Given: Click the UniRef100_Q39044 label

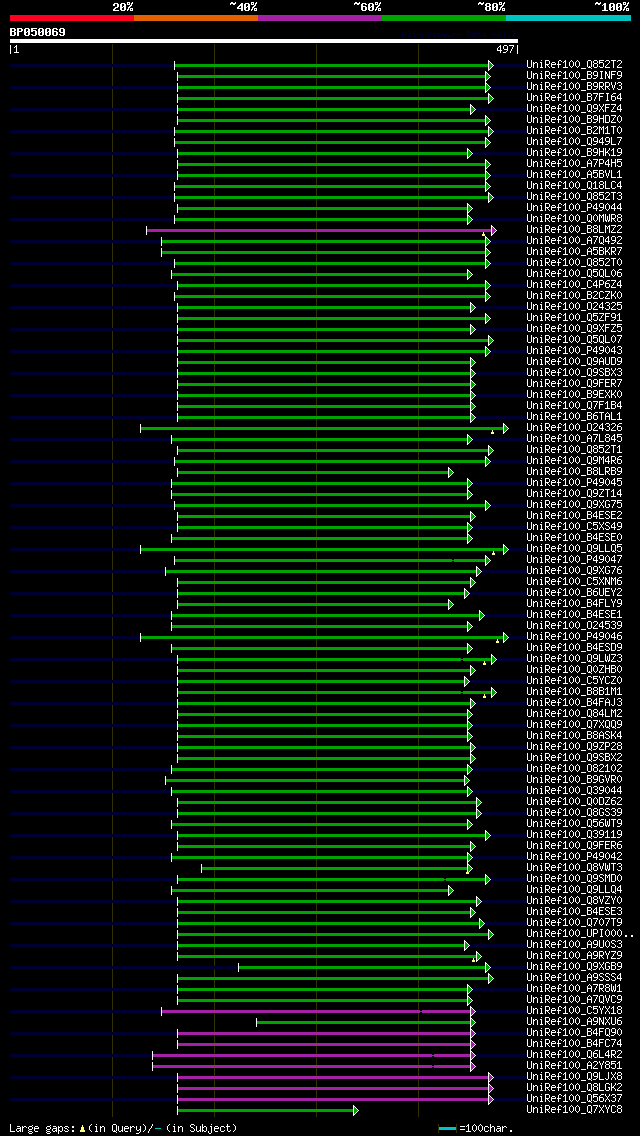Looking at the screenshot, I should (574, 791).
